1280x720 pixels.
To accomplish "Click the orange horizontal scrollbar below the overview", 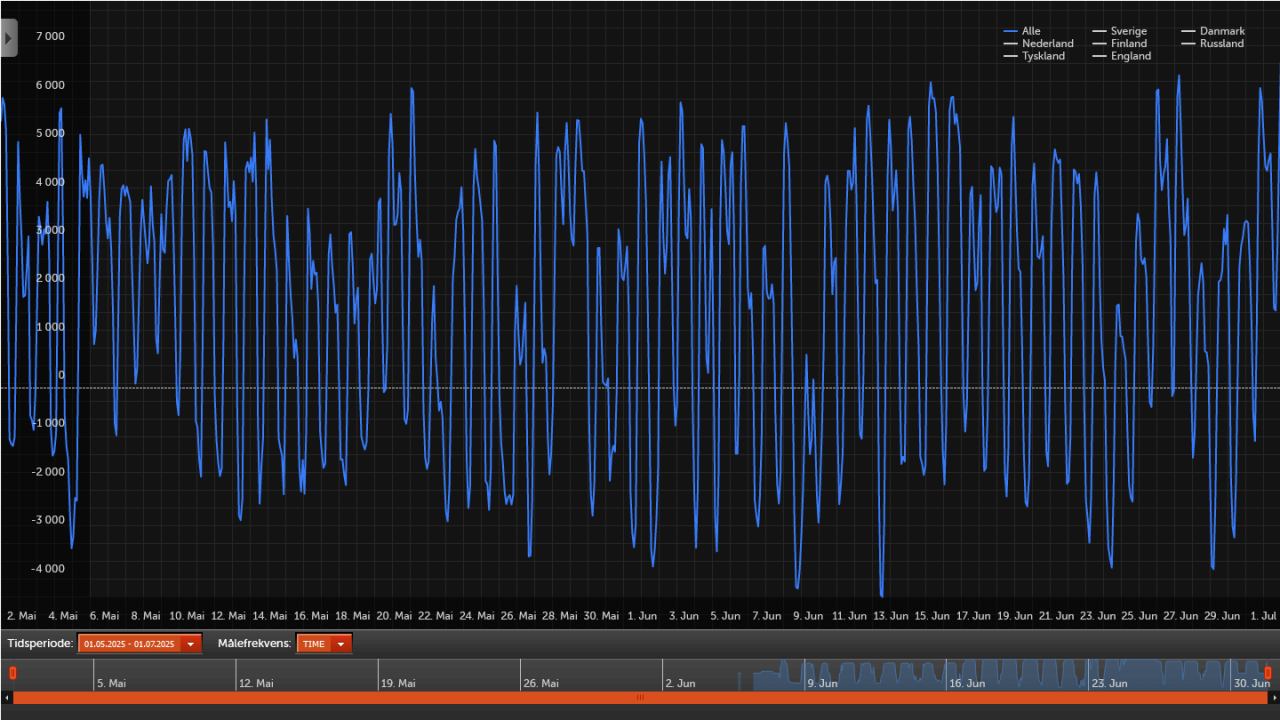I will tap(640, 698).
